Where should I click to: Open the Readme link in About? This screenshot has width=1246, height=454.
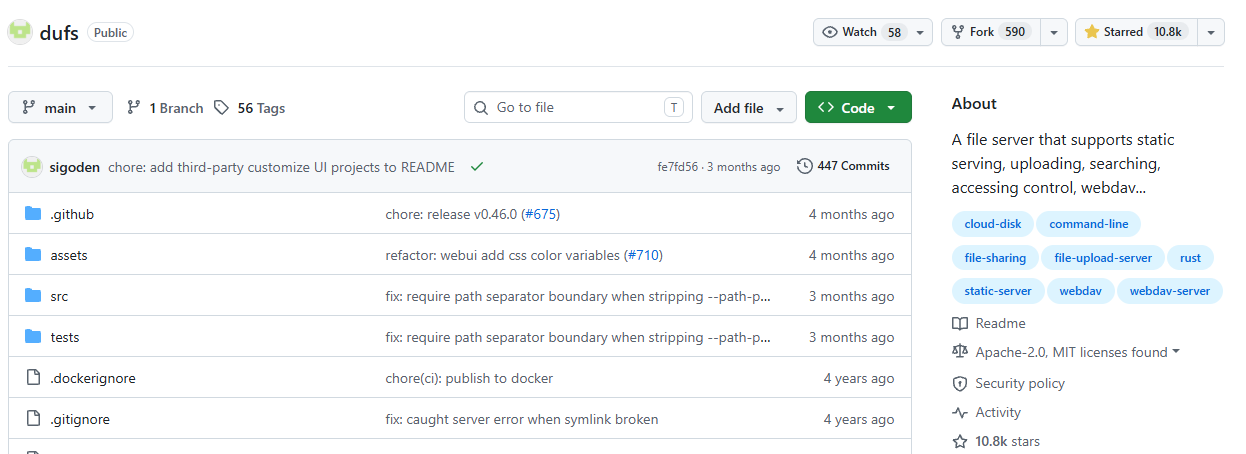pyautogui.click(x=1000, y=323)
